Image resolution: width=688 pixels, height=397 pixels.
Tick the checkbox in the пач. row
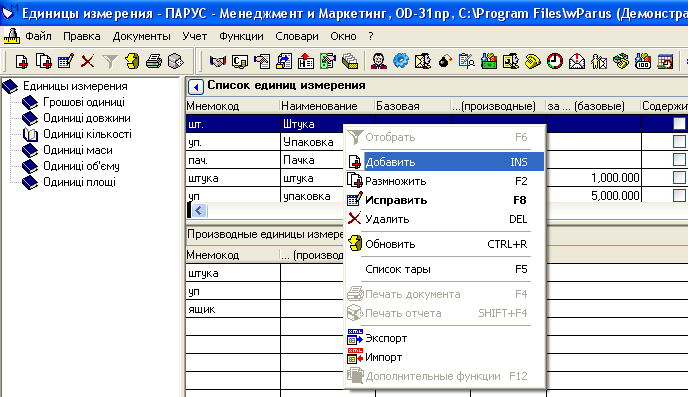(x=679, y=159)
